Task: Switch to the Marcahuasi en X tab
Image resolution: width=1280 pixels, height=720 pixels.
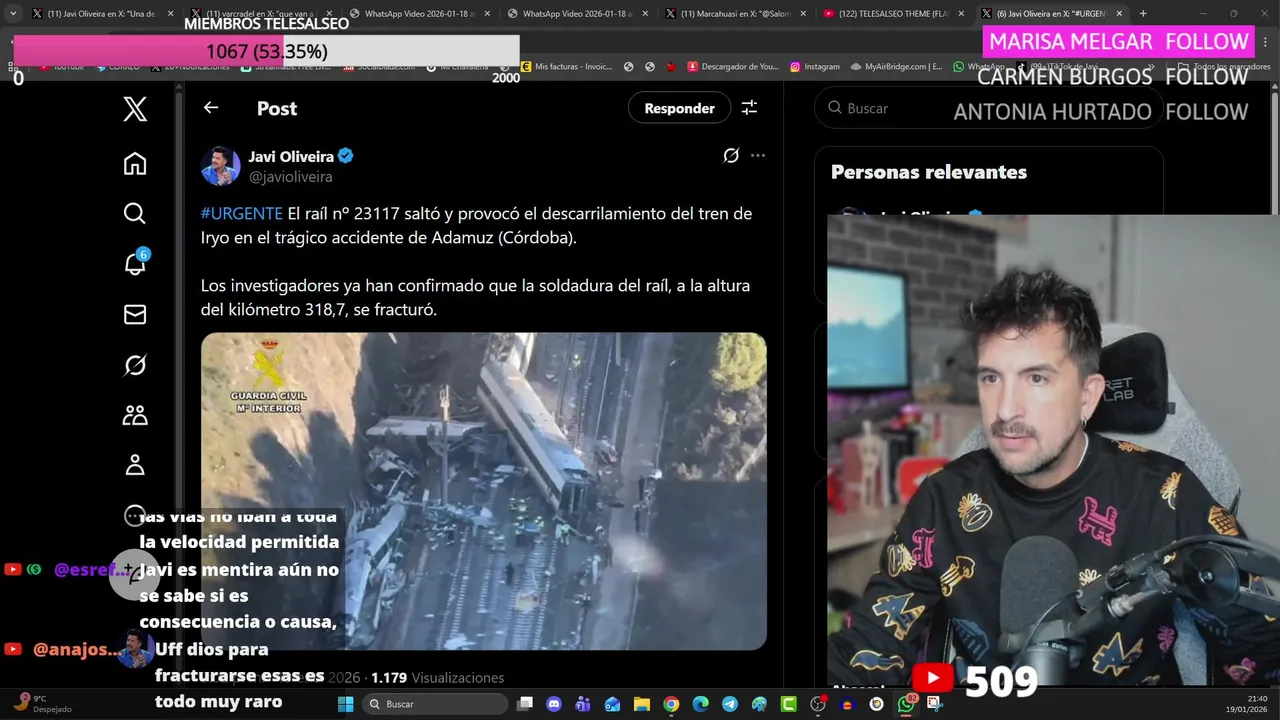Action: click(x=735, y=14)
